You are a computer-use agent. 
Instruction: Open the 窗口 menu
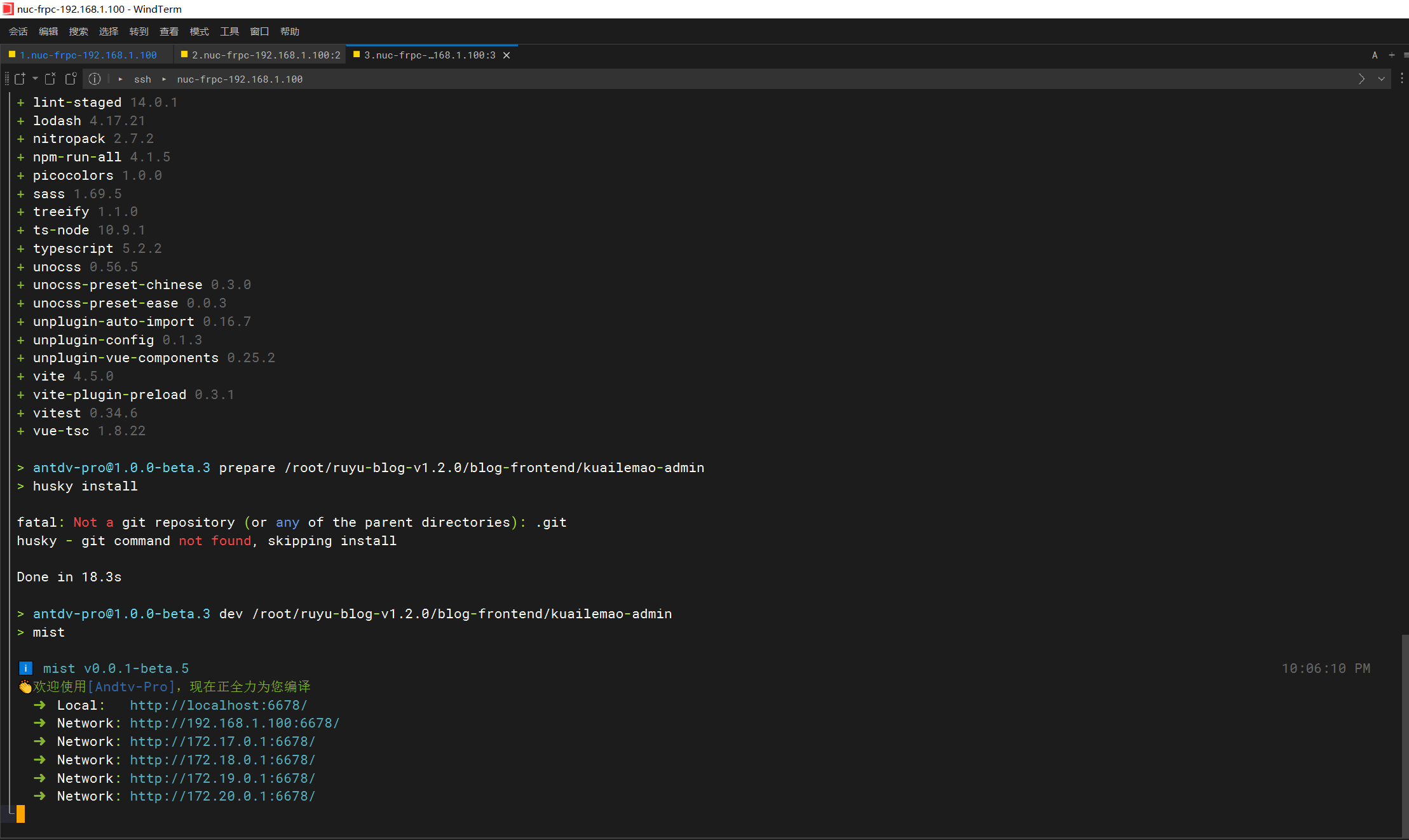pos(259,31)
